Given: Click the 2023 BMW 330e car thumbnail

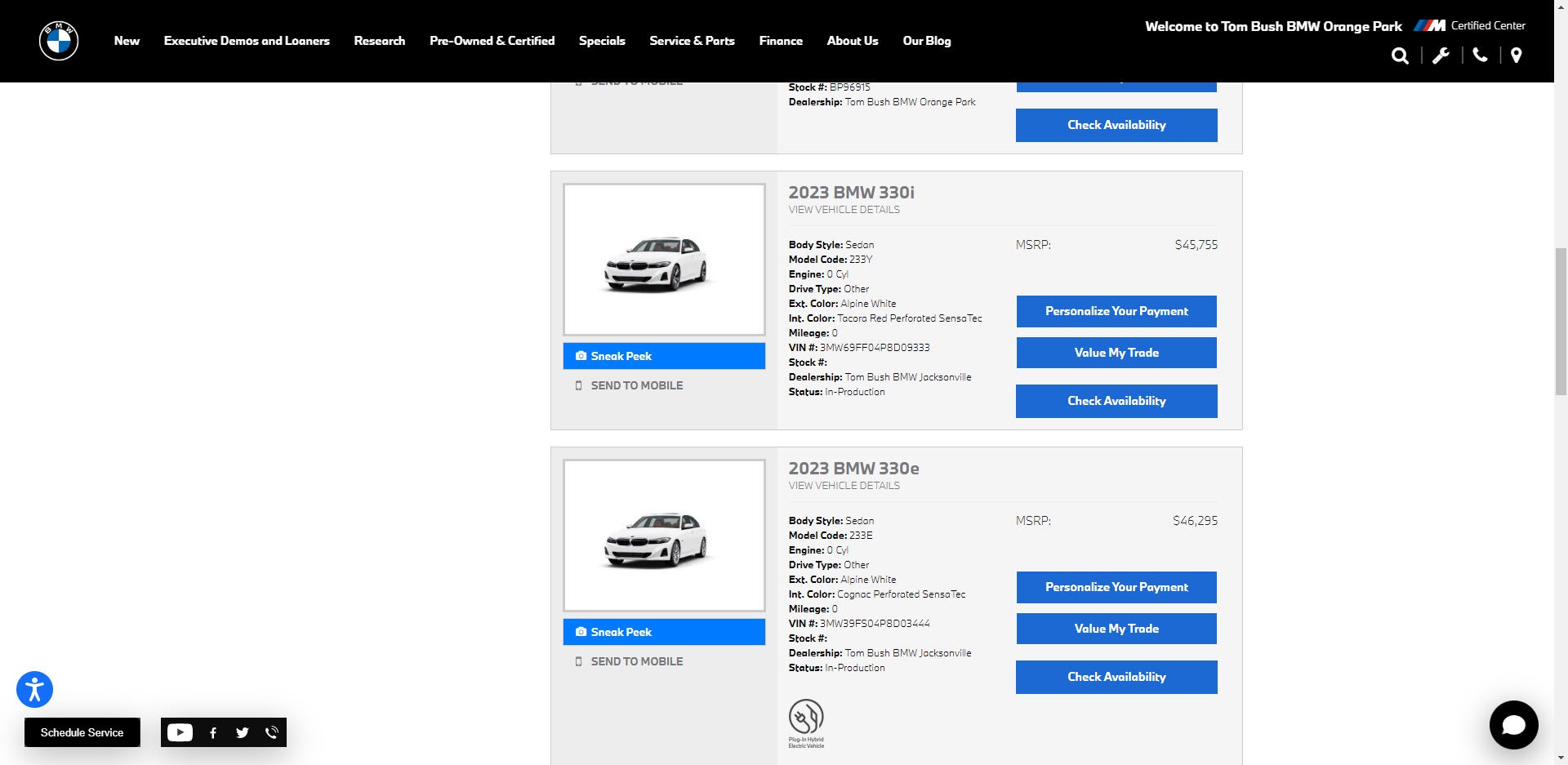Looking at the screenshot, I should [664, 536].
